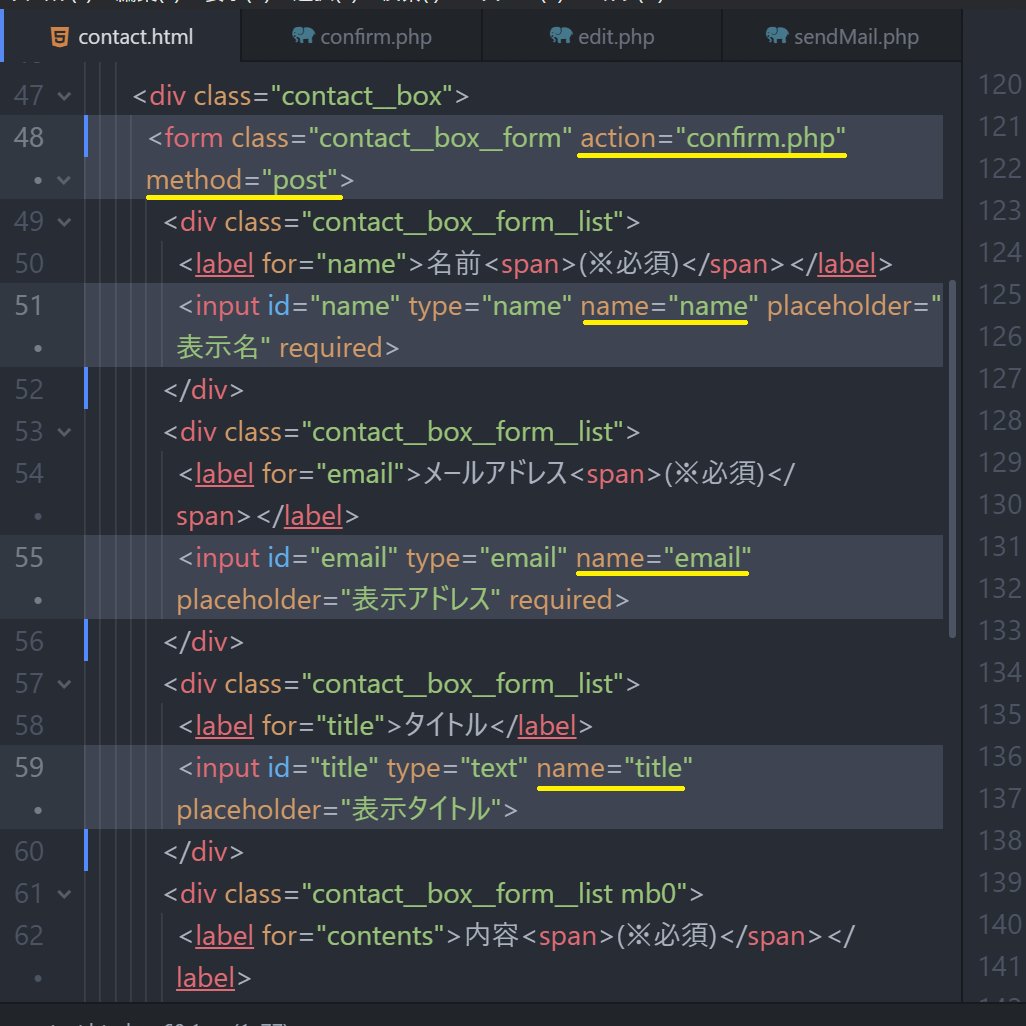Collapse the form fold arrow below line 48
This screenshot has width=1026, height=1026.
(x=64, y=180)
